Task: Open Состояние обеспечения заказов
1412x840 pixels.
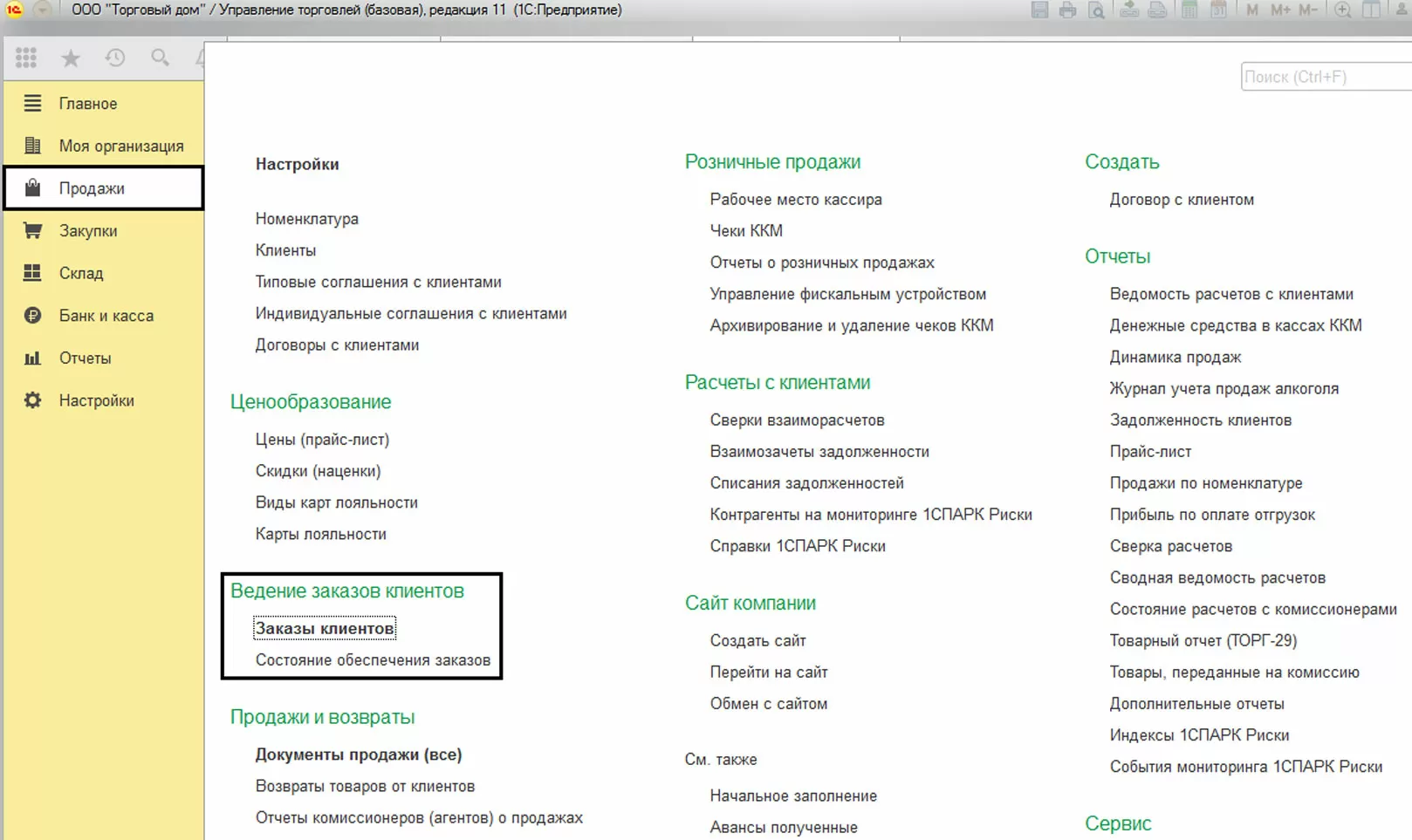Action: (373, 660)
